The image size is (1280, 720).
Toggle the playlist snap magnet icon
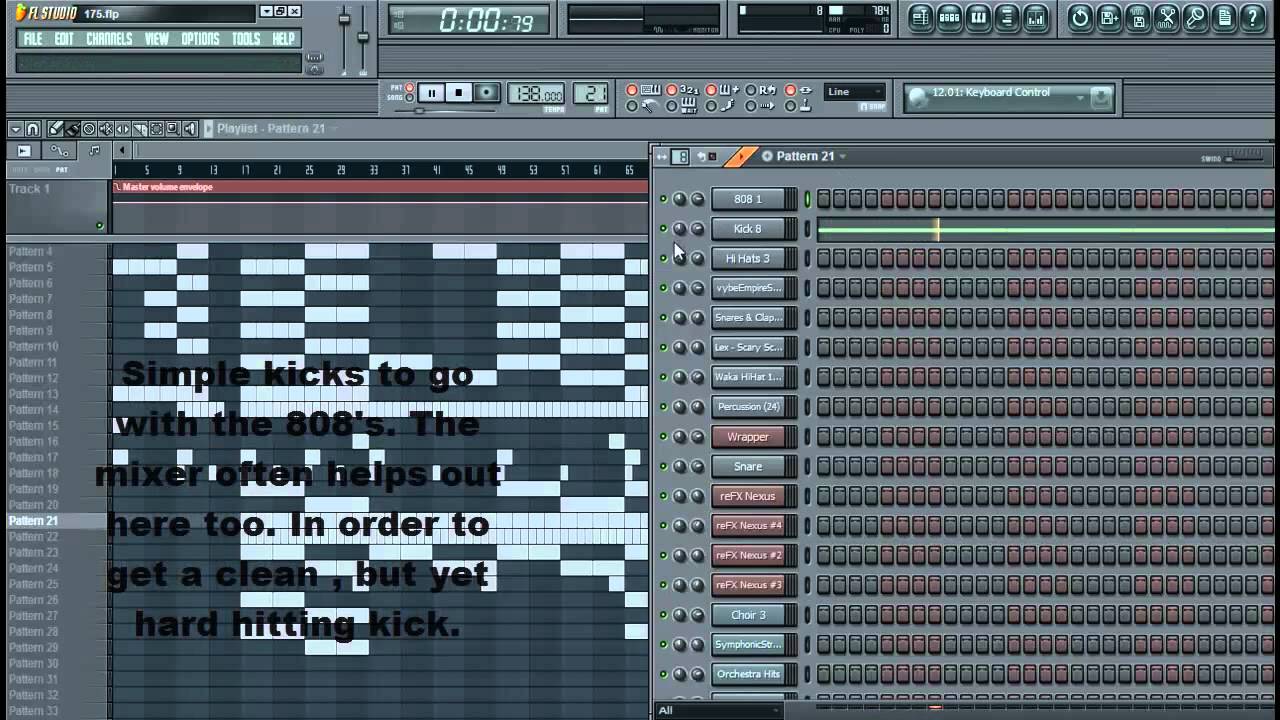point(33,129)
